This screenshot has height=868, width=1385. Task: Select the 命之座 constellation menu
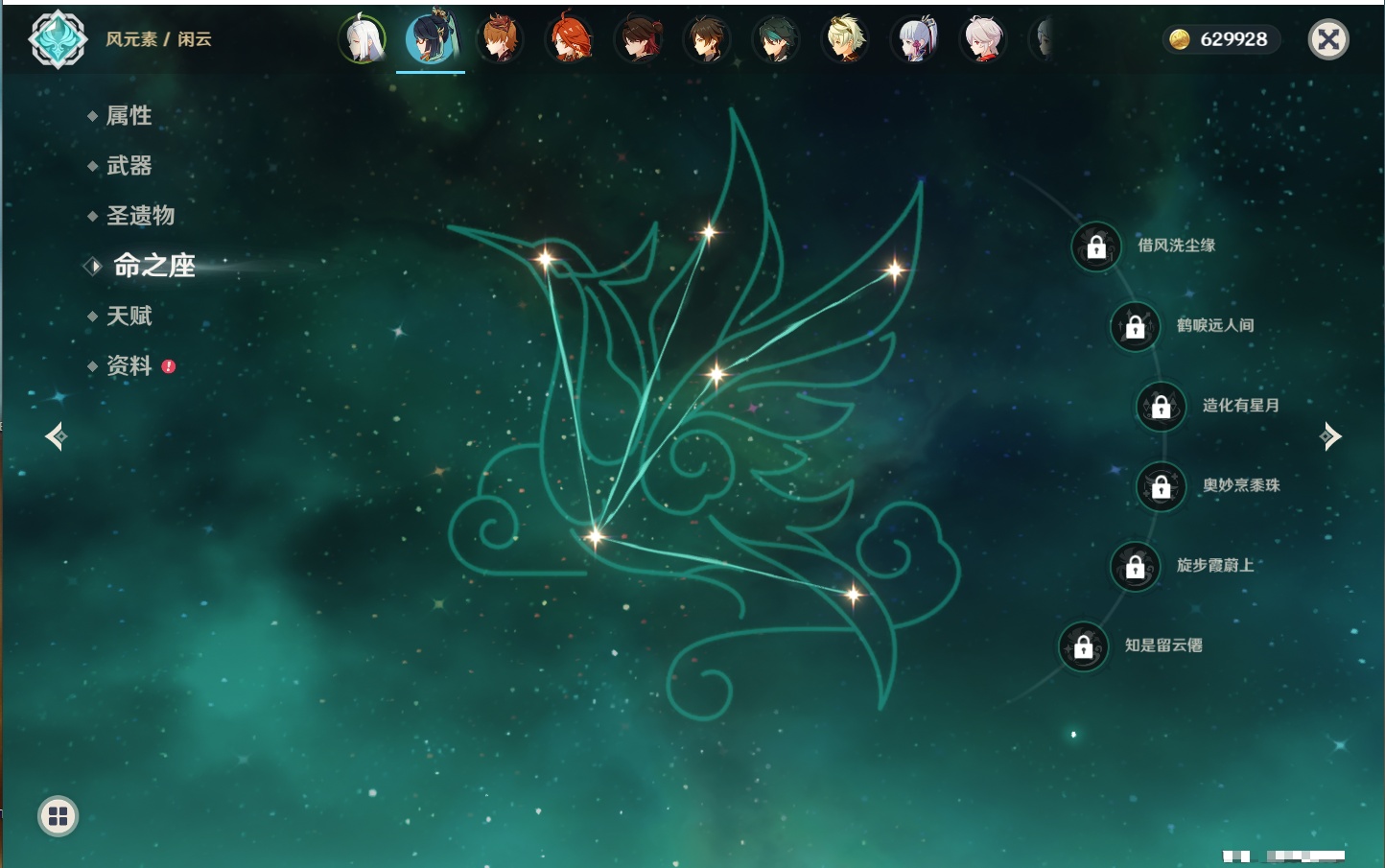[154, 266]
